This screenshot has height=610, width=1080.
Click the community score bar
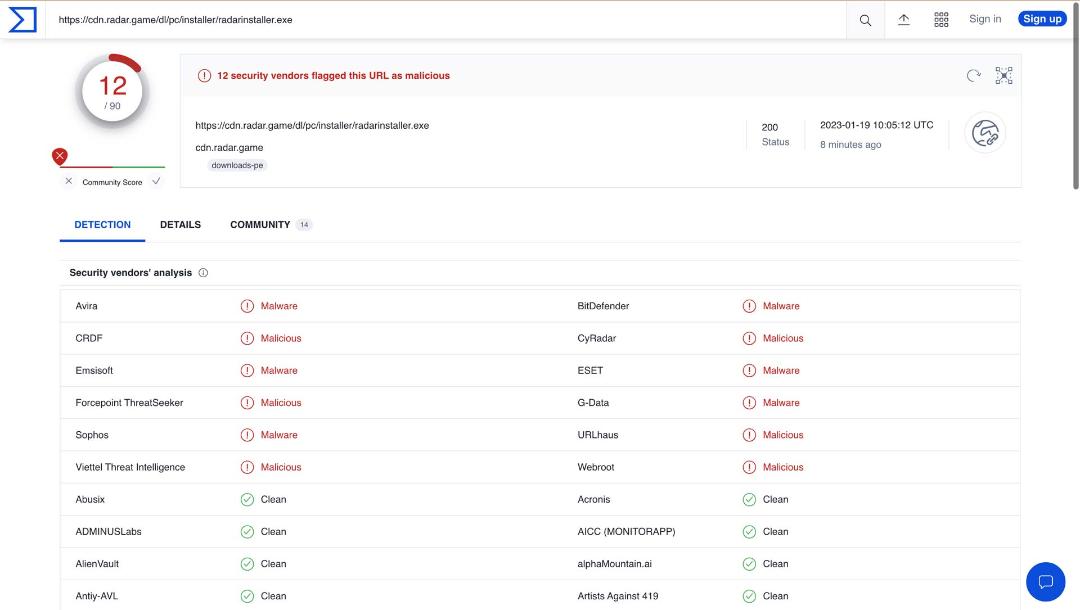(x=112, y=167)
